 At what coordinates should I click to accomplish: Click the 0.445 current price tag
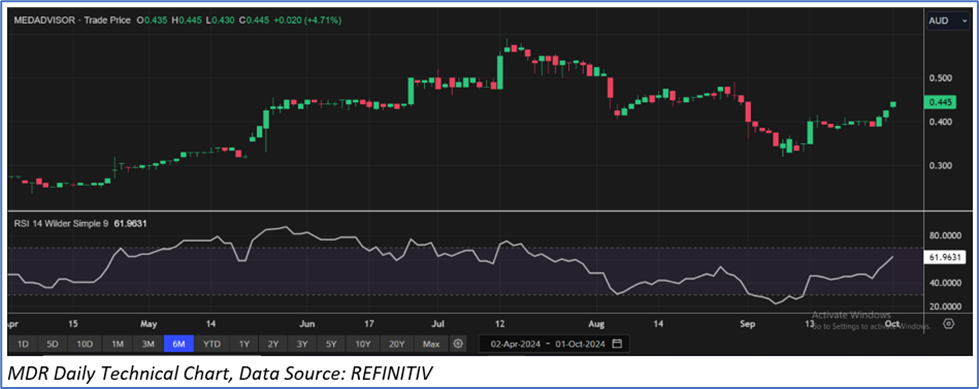939,102
